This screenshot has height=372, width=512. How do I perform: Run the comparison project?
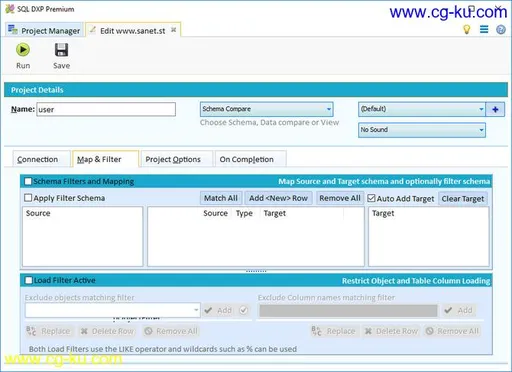pyautogui.click(x=23, y=56)
